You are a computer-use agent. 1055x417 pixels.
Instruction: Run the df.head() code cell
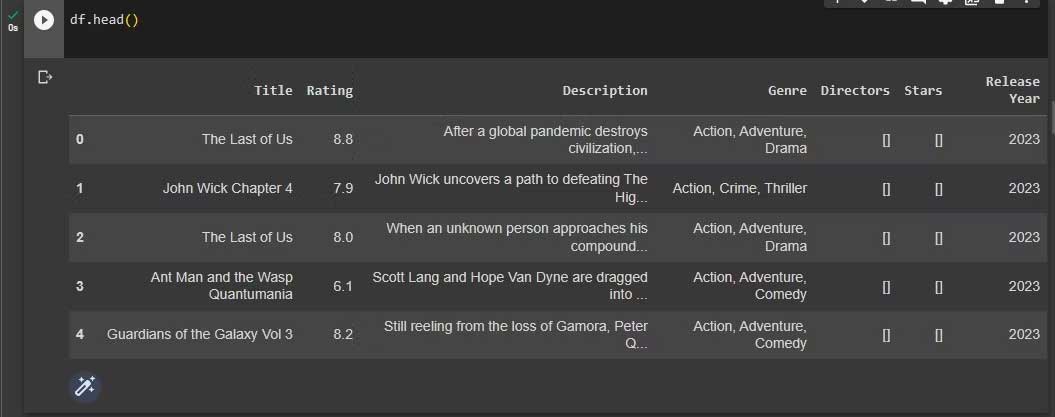43,20
